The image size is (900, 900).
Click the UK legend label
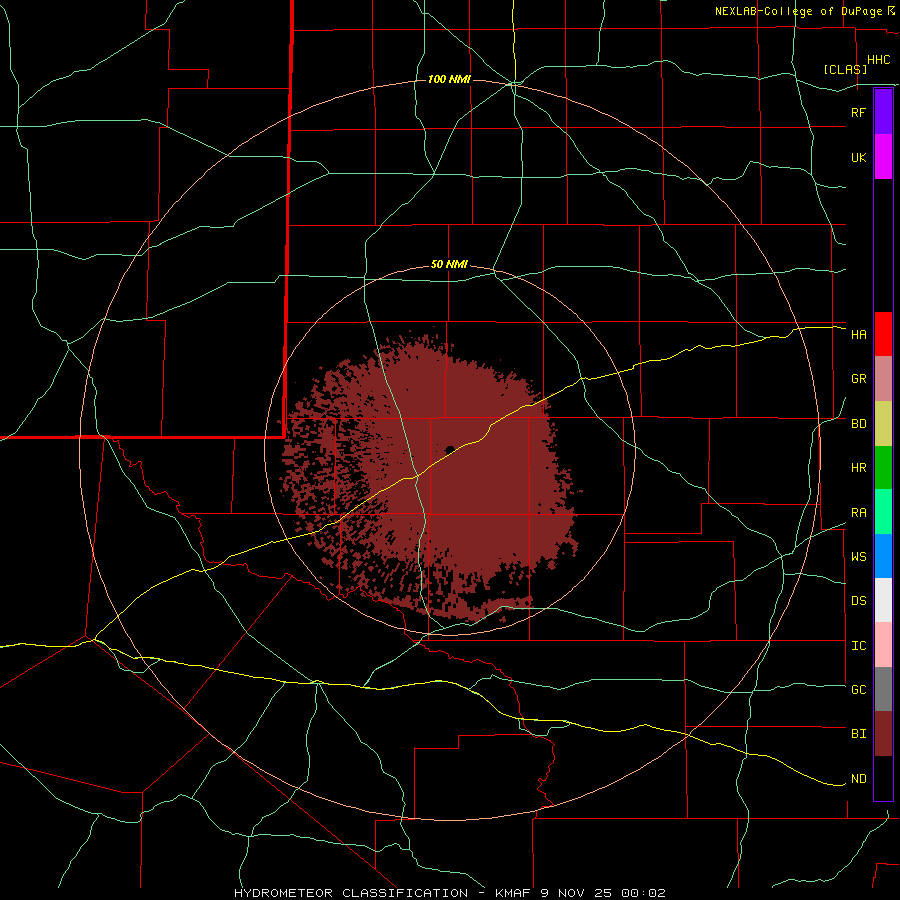click(859, 157)
